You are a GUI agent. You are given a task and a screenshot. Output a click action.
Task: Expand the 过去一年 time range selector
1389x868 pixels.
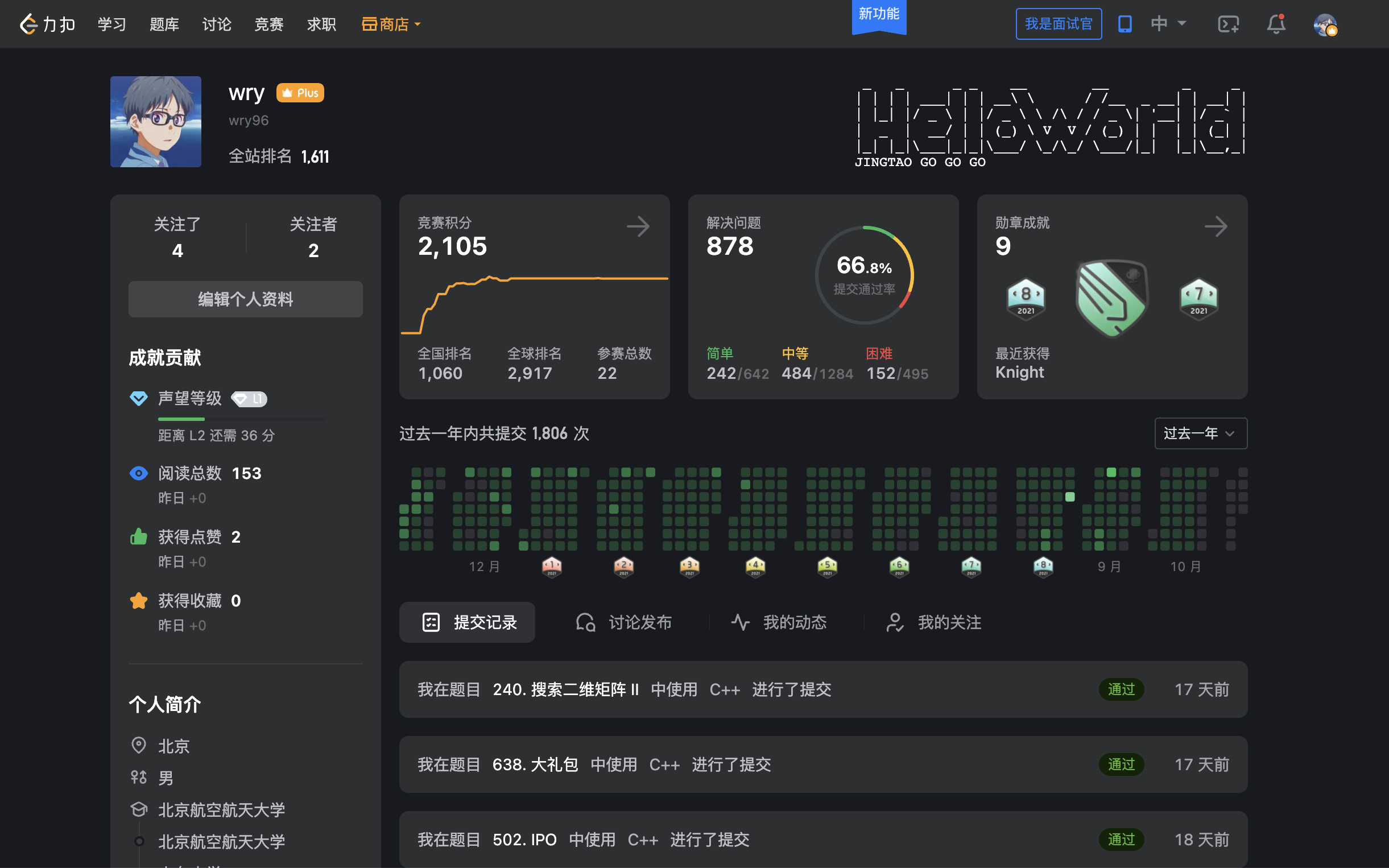pyautogui.click(x=1200, y=433)
